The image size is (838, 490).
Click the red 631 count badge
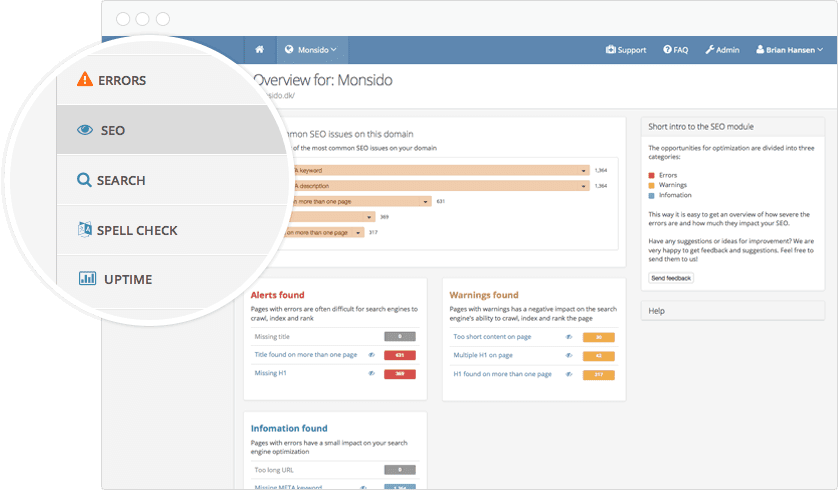[400, 355]
